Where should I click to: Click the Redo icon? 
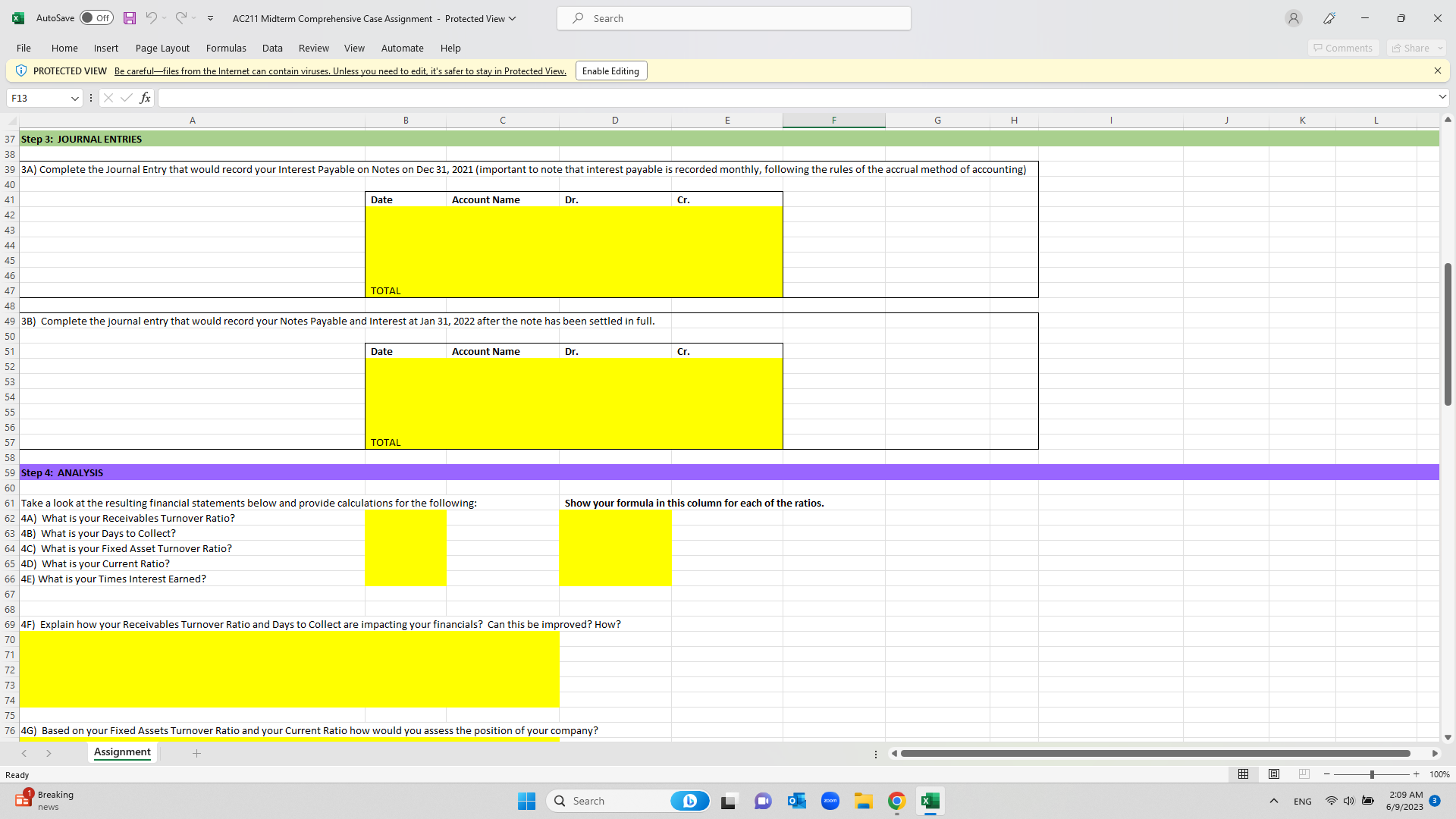pos(181,18)
